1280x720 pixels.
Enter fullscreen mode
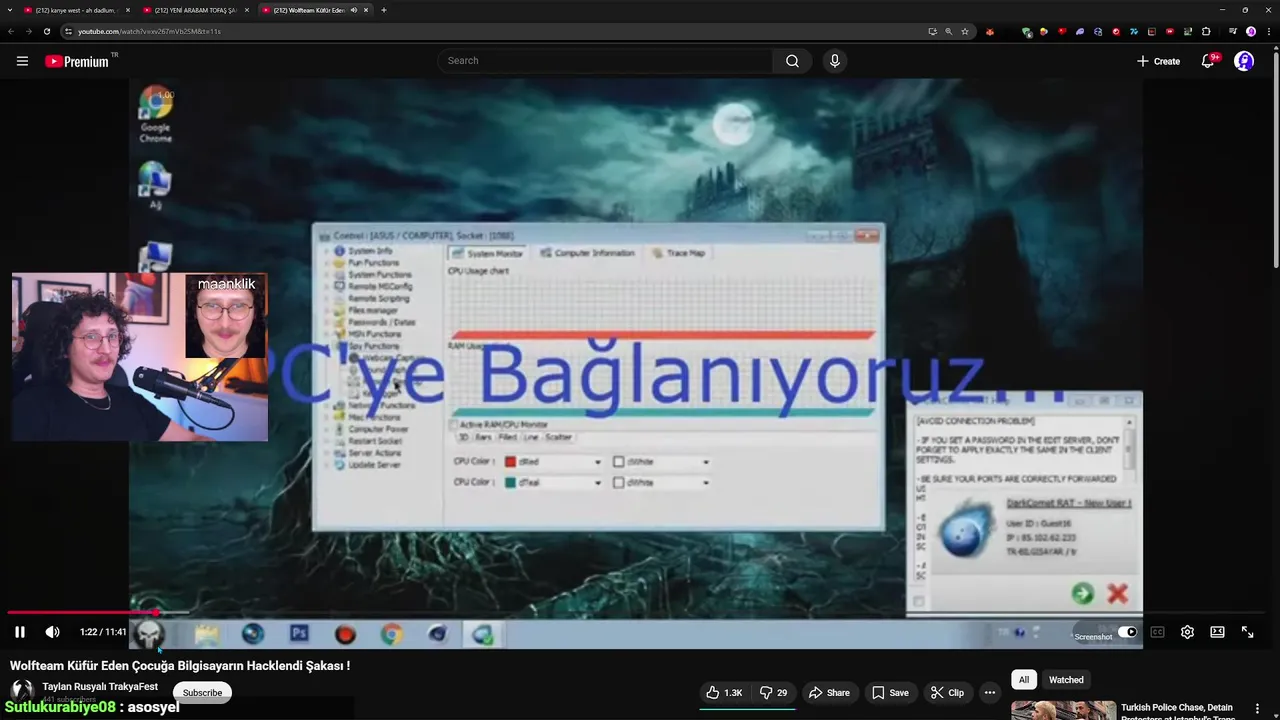coord(1247,632)
